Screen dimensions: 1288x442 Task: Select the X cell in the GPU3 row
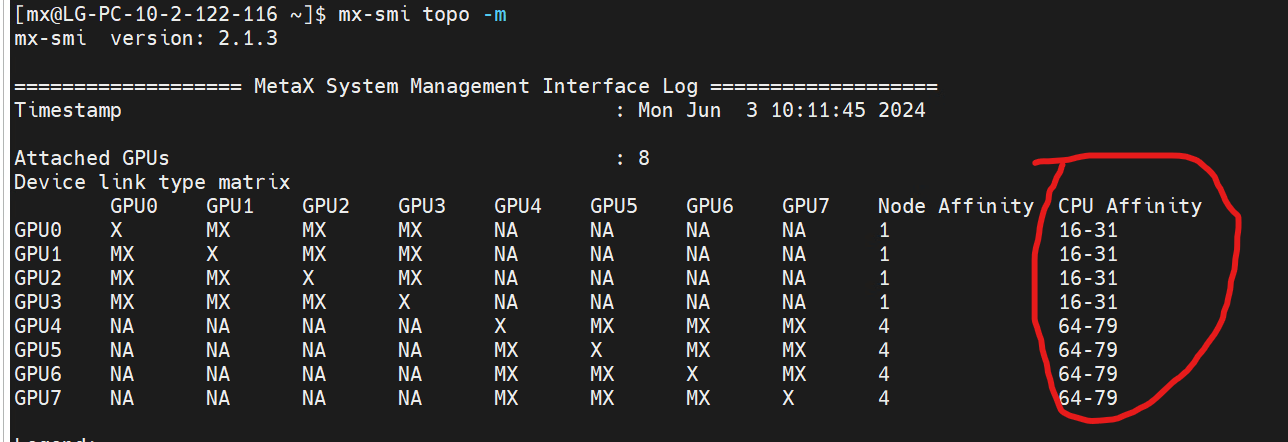[404, 302]
